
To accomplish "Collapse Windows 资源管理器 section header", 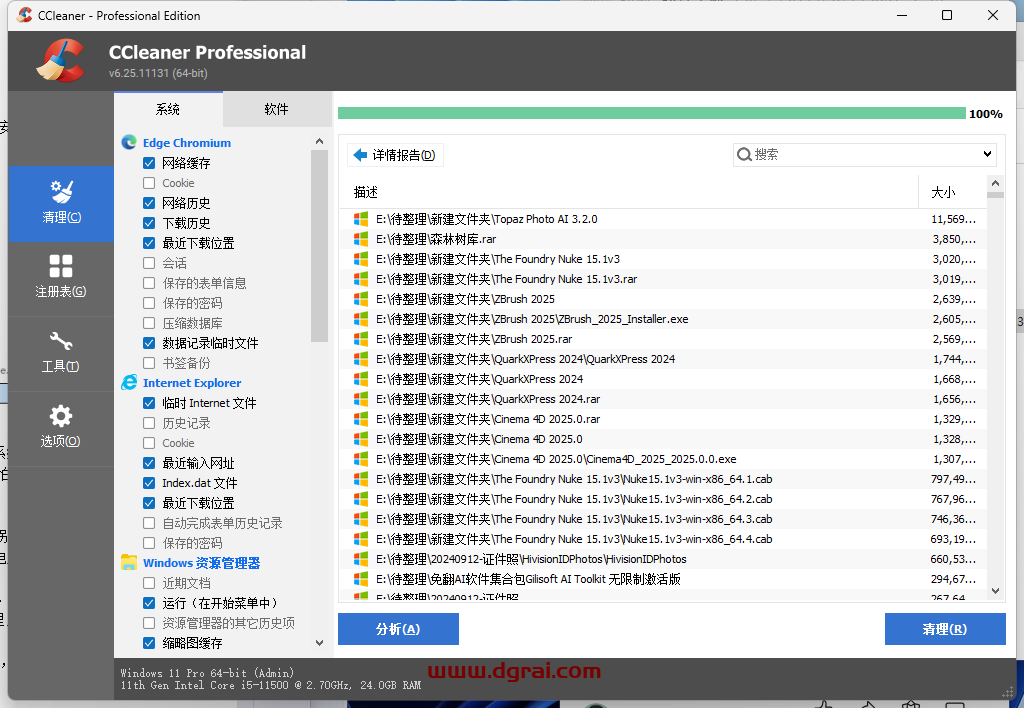I will pyautogui.click(x=201, y=563).
